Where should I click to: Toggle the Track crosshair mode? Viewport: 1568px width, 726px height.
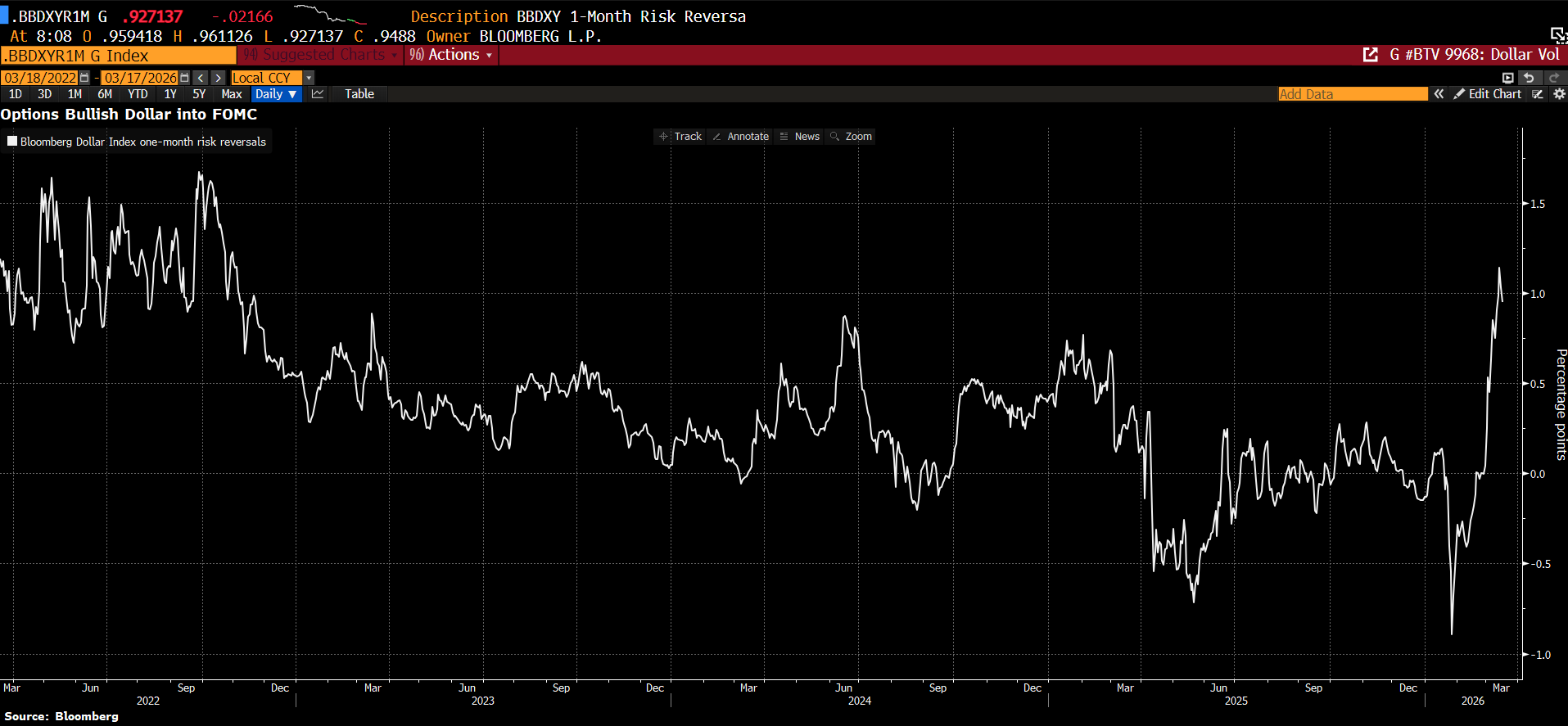680,137
